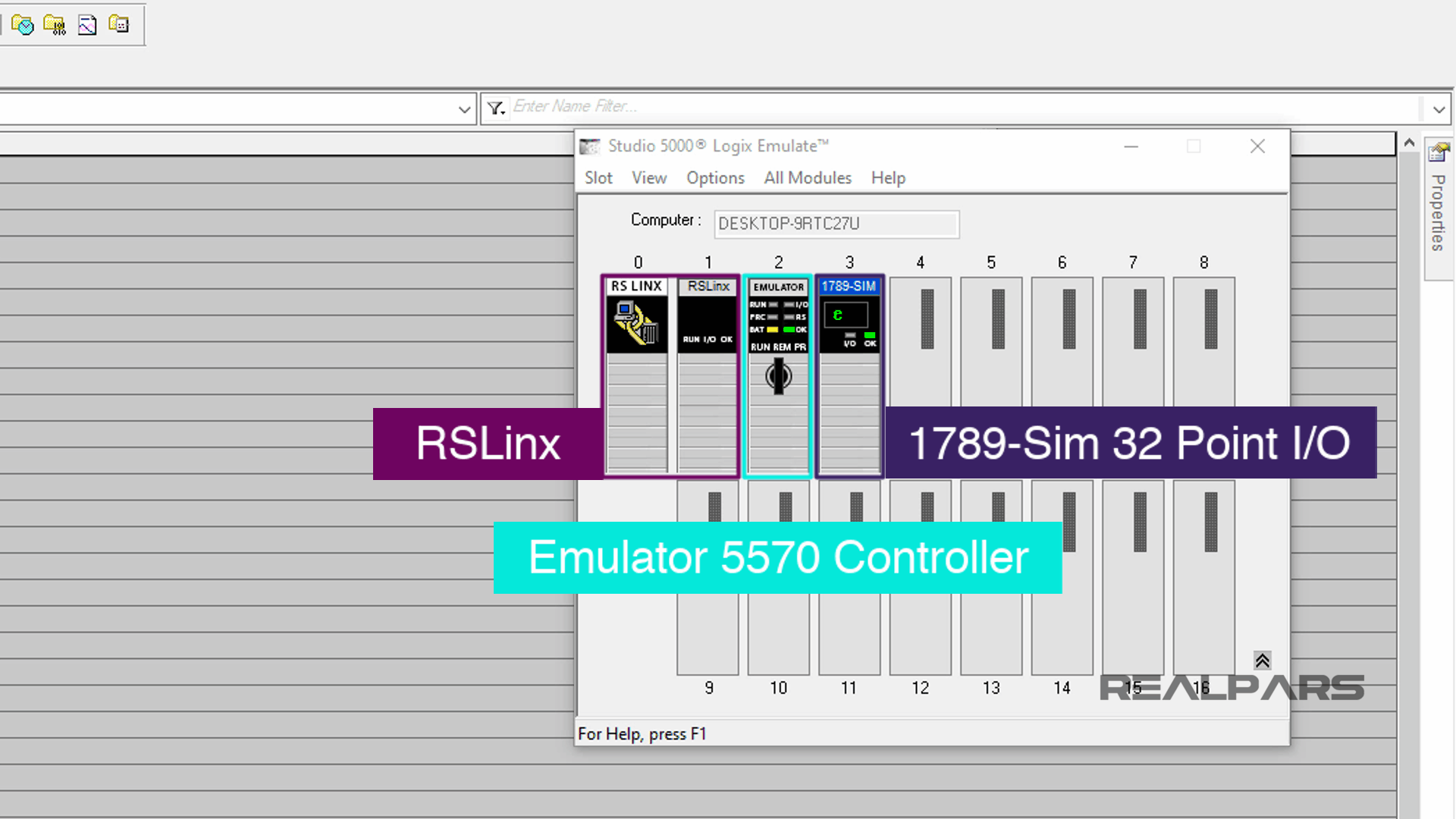The width and height of the screenshot is (1456, 819).
Task: Collapse the chevron above the REALPARS watermark
Action: [x=1261, y=661]
